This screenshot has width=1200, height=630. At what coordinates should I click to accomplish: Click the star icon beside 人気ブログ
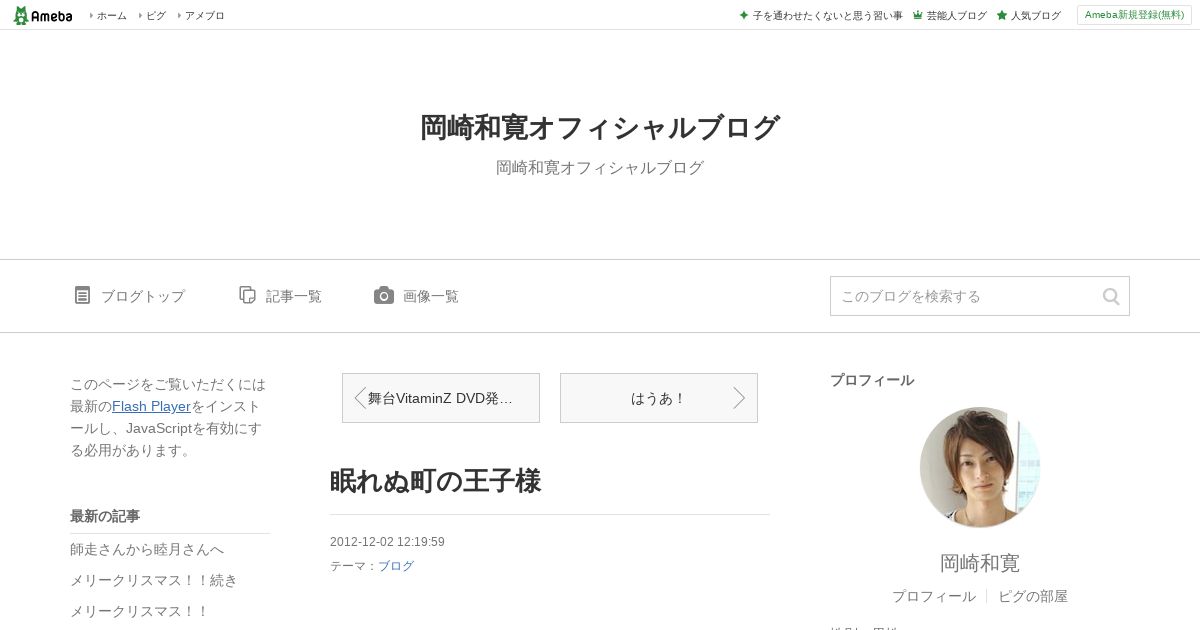click(x=1002, y=16)
